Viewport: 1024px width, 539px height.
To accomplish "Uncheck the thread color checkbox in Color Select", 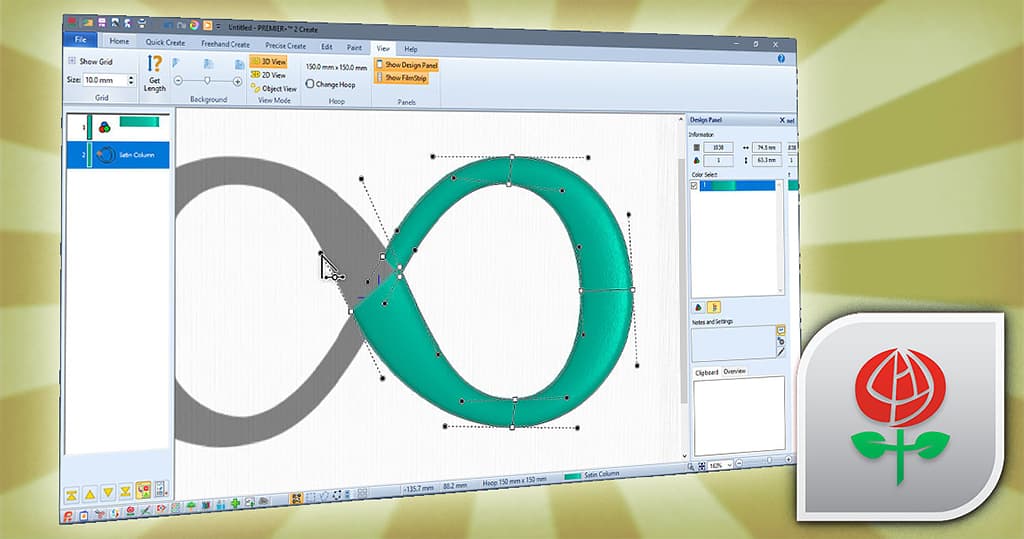I will 695,185.
